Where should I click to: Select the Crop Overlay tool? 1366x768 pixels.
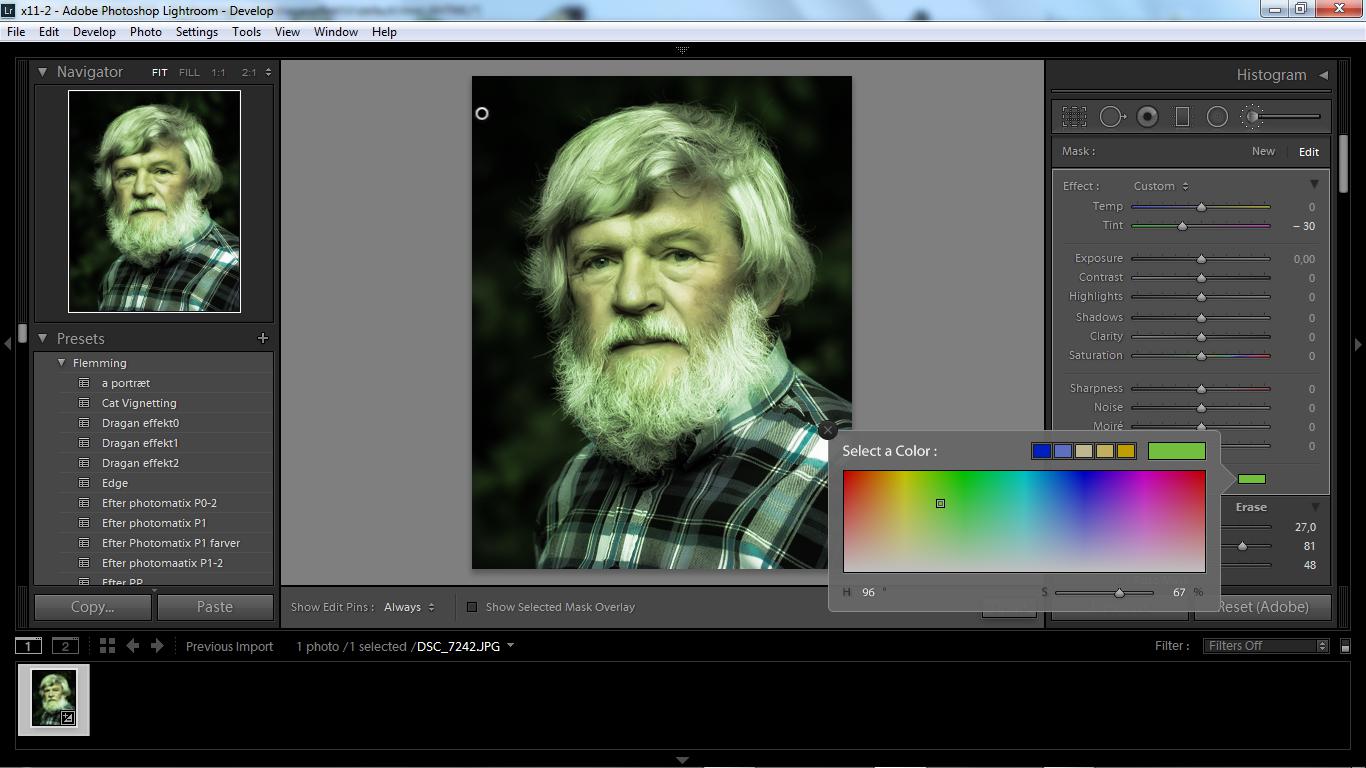(1074, 117)
